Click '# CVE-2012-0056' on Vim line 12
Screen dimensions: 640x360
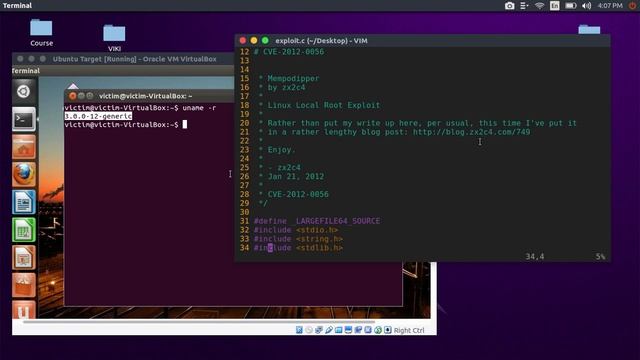(x=289, y=52)
